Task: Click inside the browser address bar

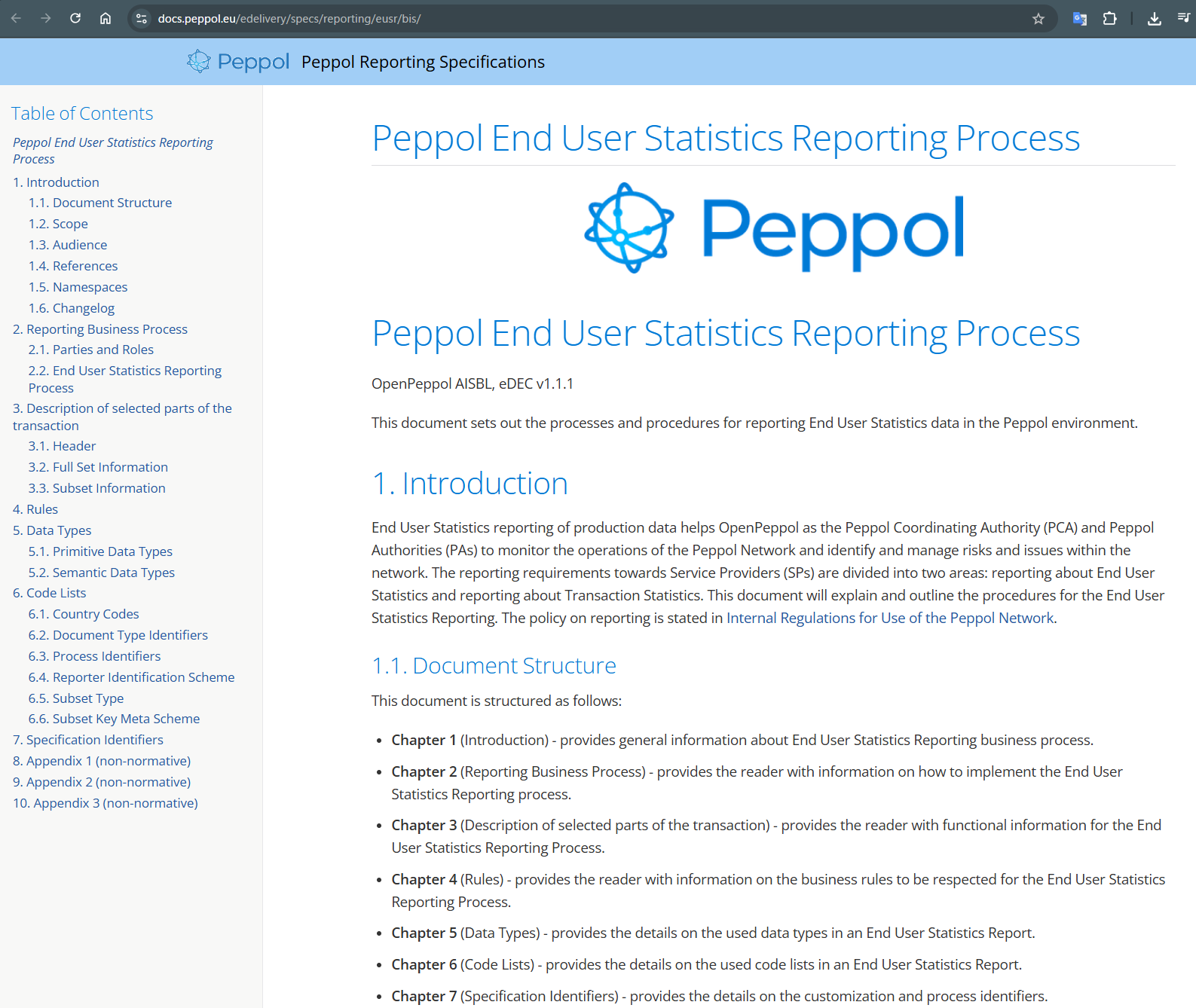Action: click(x=528, y=18)
